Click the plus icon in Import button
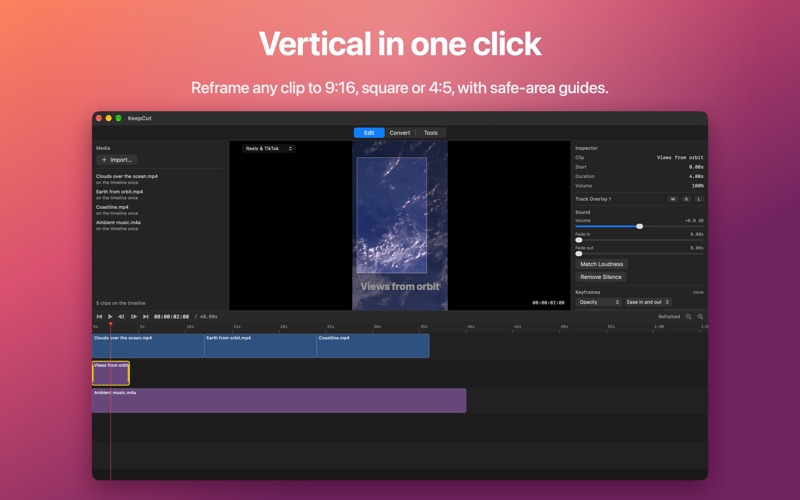This screenshot has width=800, height=500. click(104, 160)
